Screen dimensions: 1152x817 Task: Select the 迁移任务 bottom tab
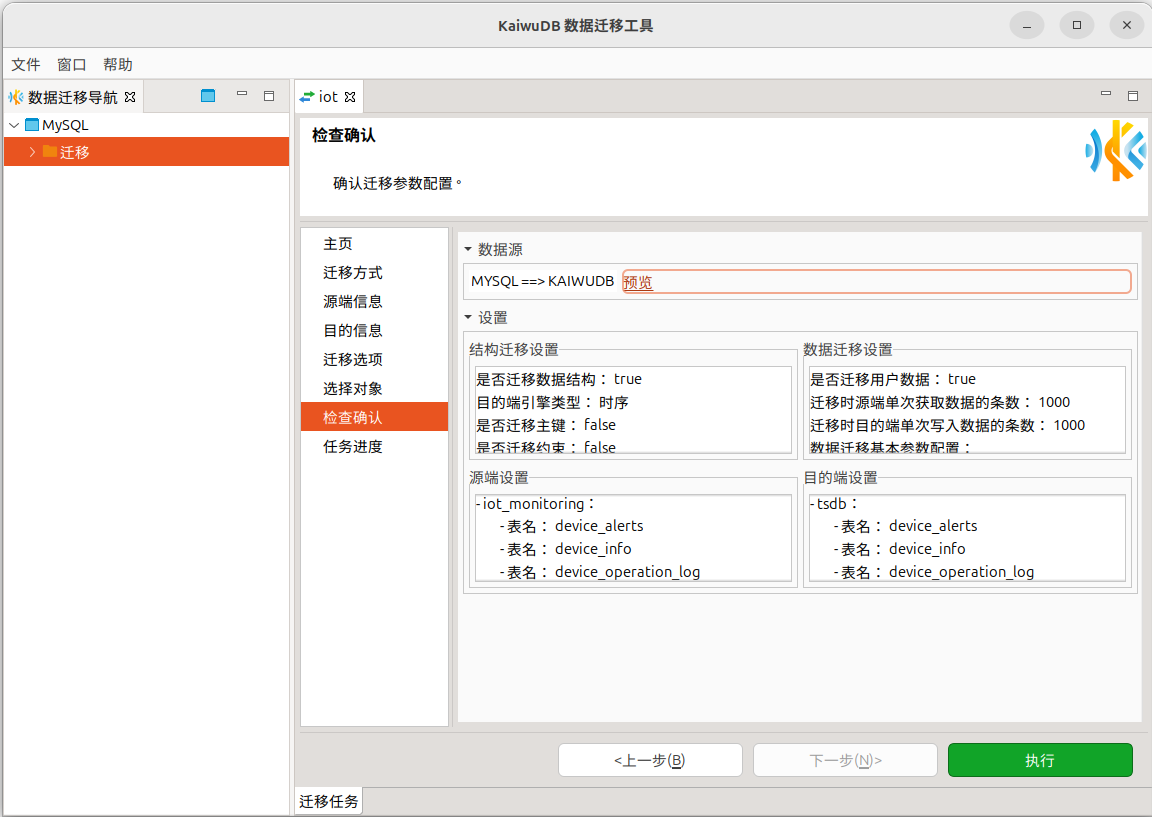click(329, 801)
